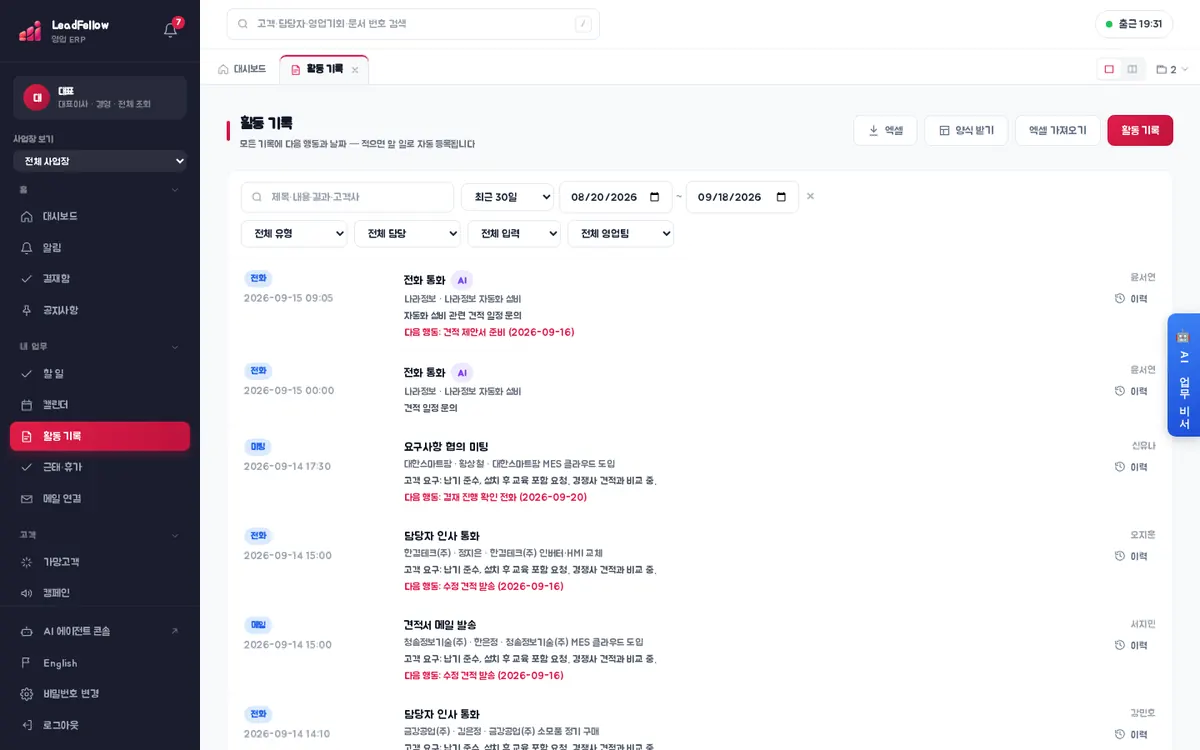Focus the 제목·내용·결과·고객사 search field
Screen dimensions: 1200x750
[347, 197]
